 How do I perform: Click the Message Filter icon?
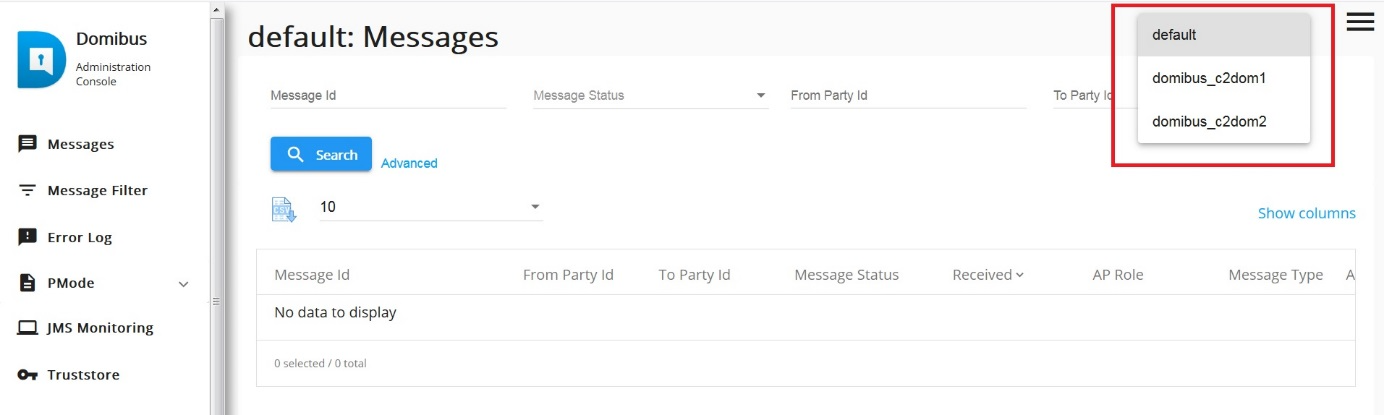tap(28, 190)
